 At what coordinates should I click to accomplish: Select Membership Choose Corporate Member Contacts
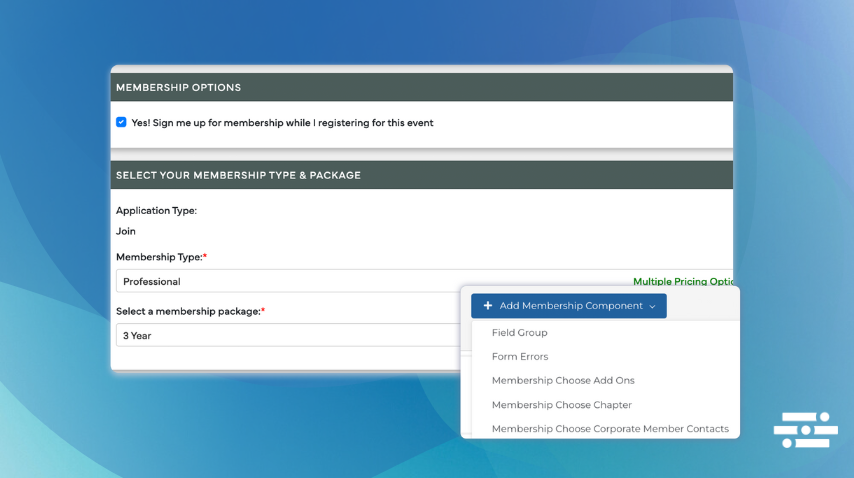(610, 429)
